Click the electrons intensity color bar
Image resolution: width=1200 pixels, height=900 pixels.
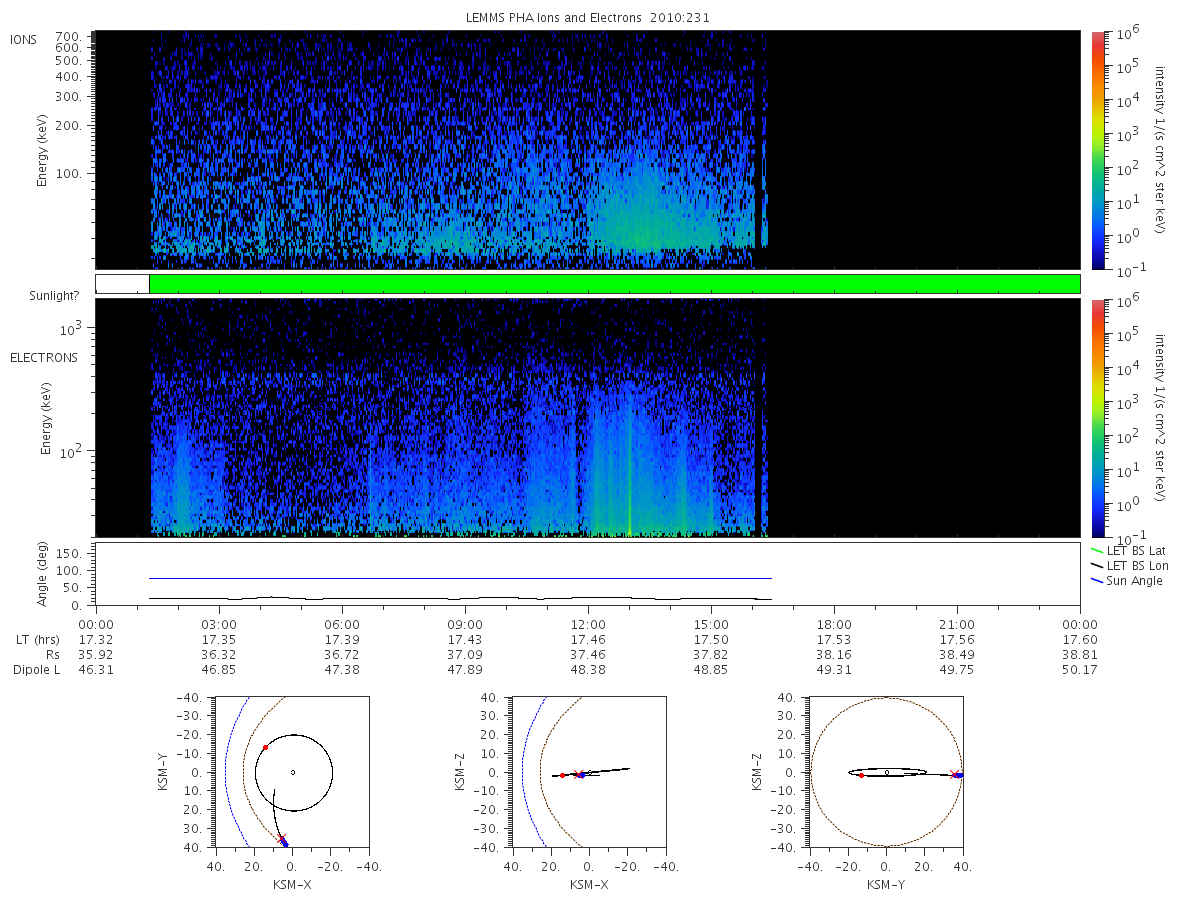[1097, 418]
